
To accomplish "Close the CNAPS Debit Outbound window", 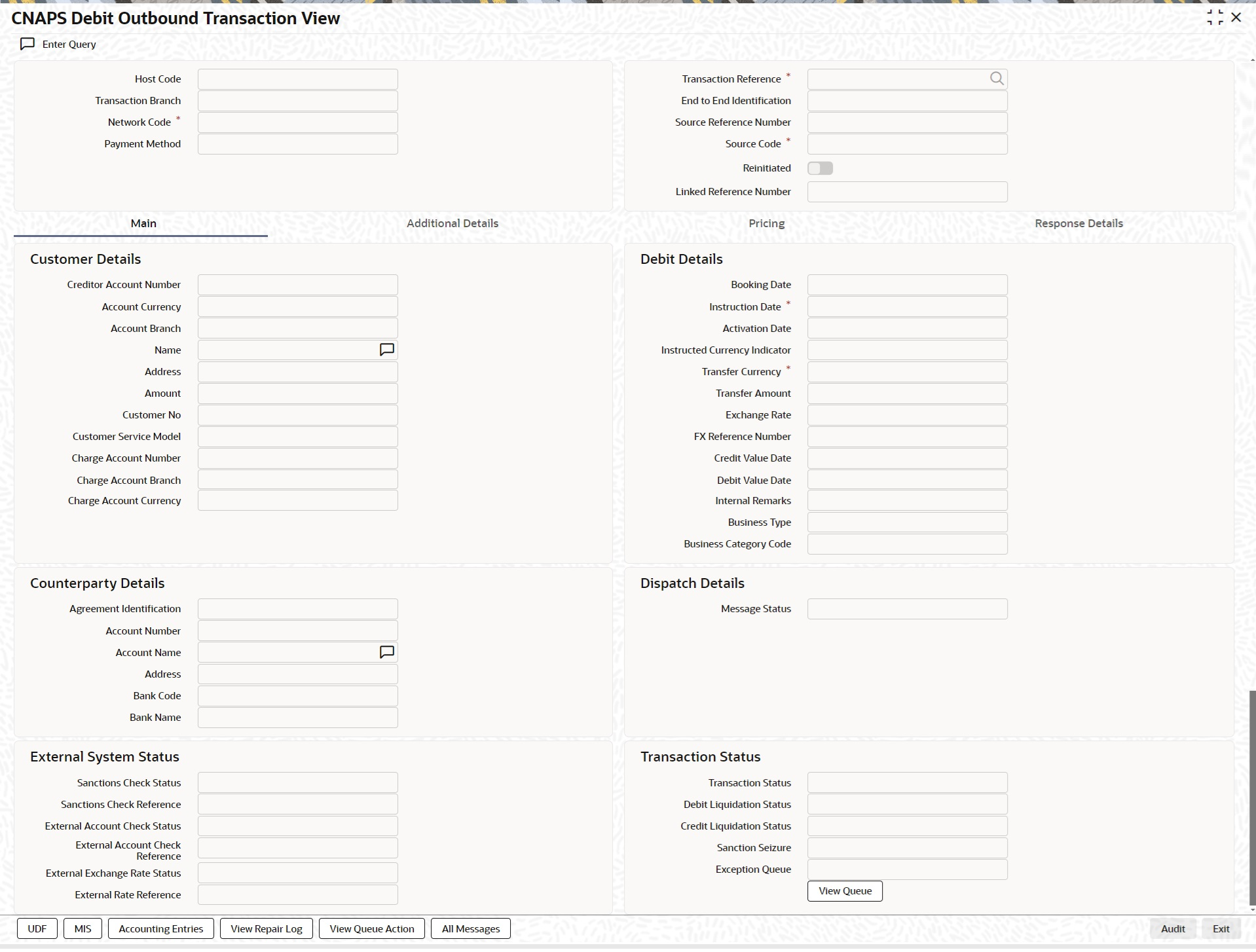I will click(x=1236, y=18).
